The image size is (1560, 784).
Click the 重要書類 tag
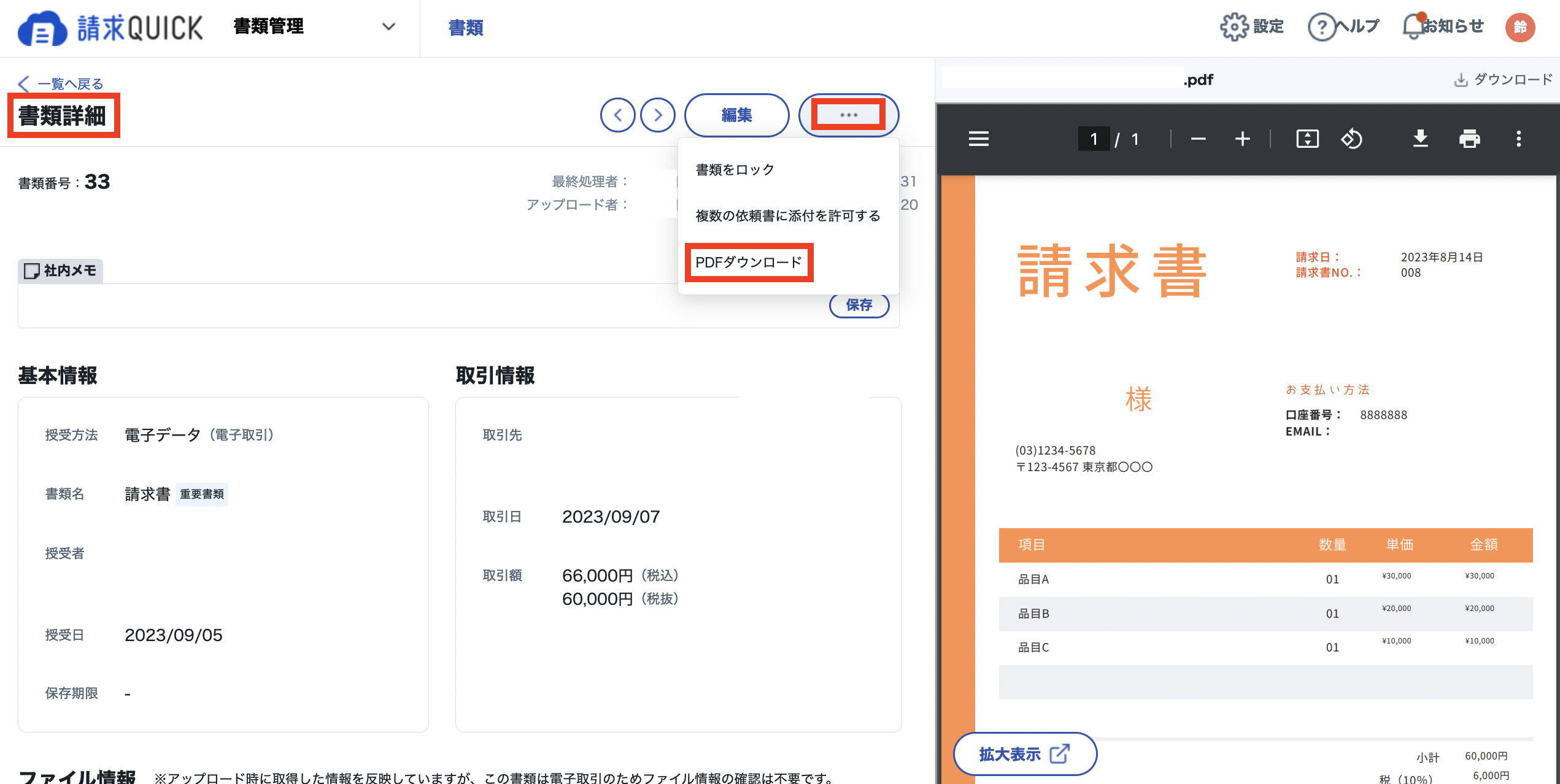click(x=202, y=494)
